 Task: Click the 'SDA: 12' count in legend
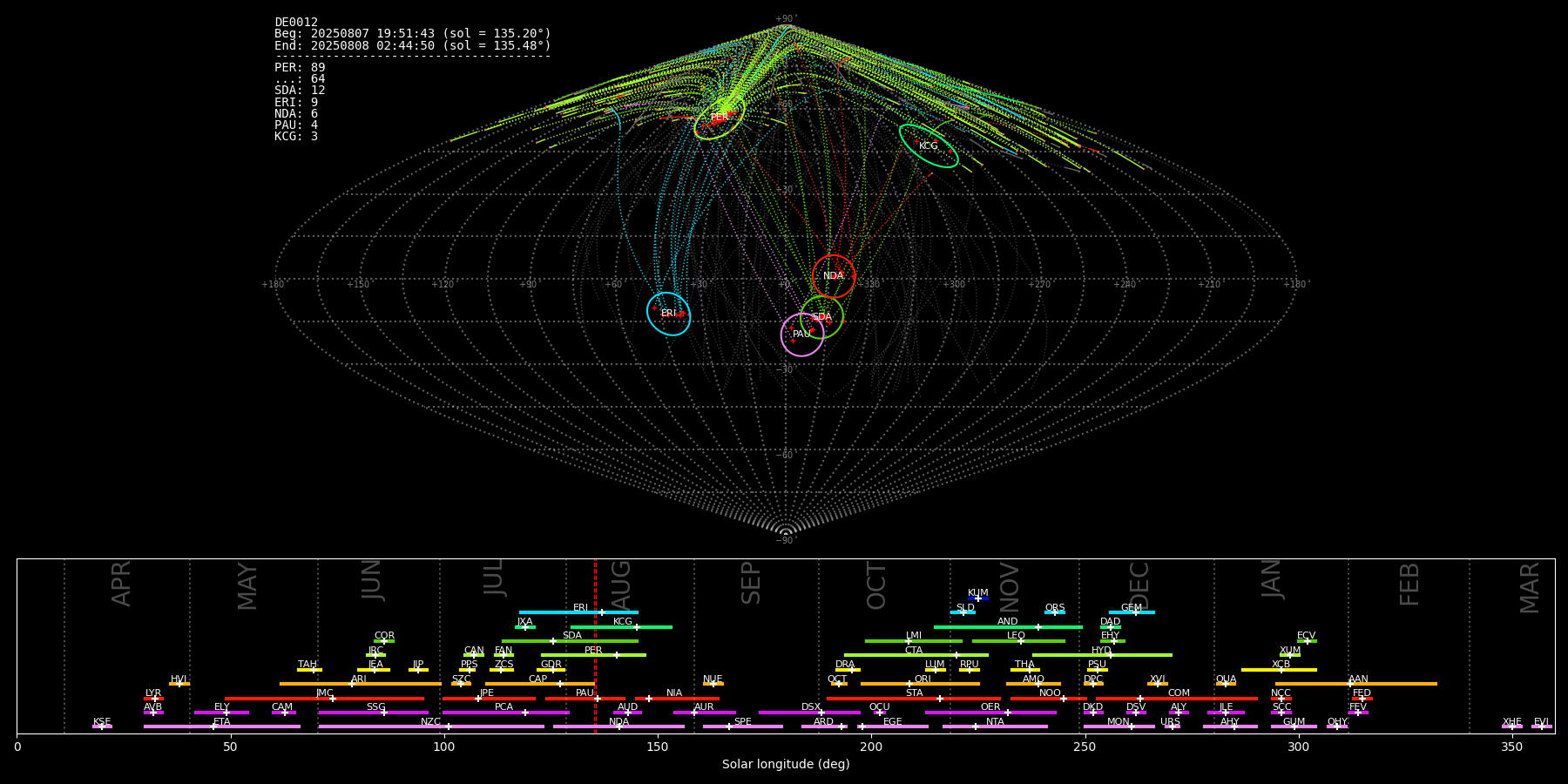click(300, 91)
